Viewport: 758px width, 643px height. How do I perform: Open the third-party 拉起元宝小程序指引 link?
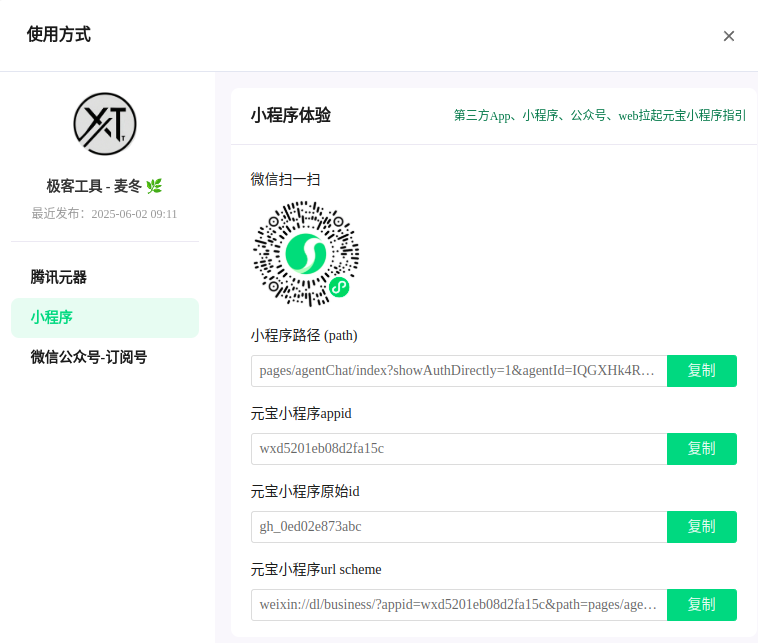coord(599,115)
